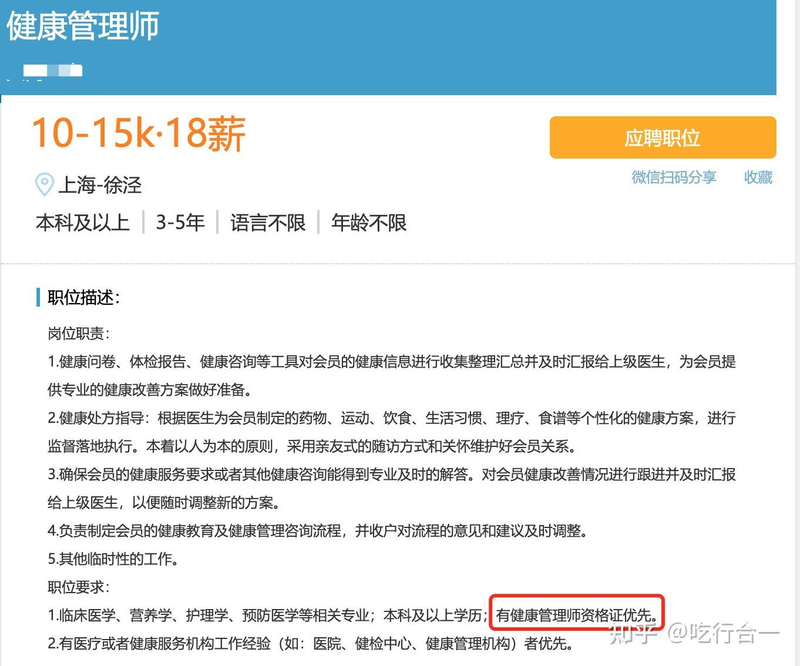Screen dimensions: 800x666
Task: Open the 微信扫码分享 share link
Action: (673, 177)
